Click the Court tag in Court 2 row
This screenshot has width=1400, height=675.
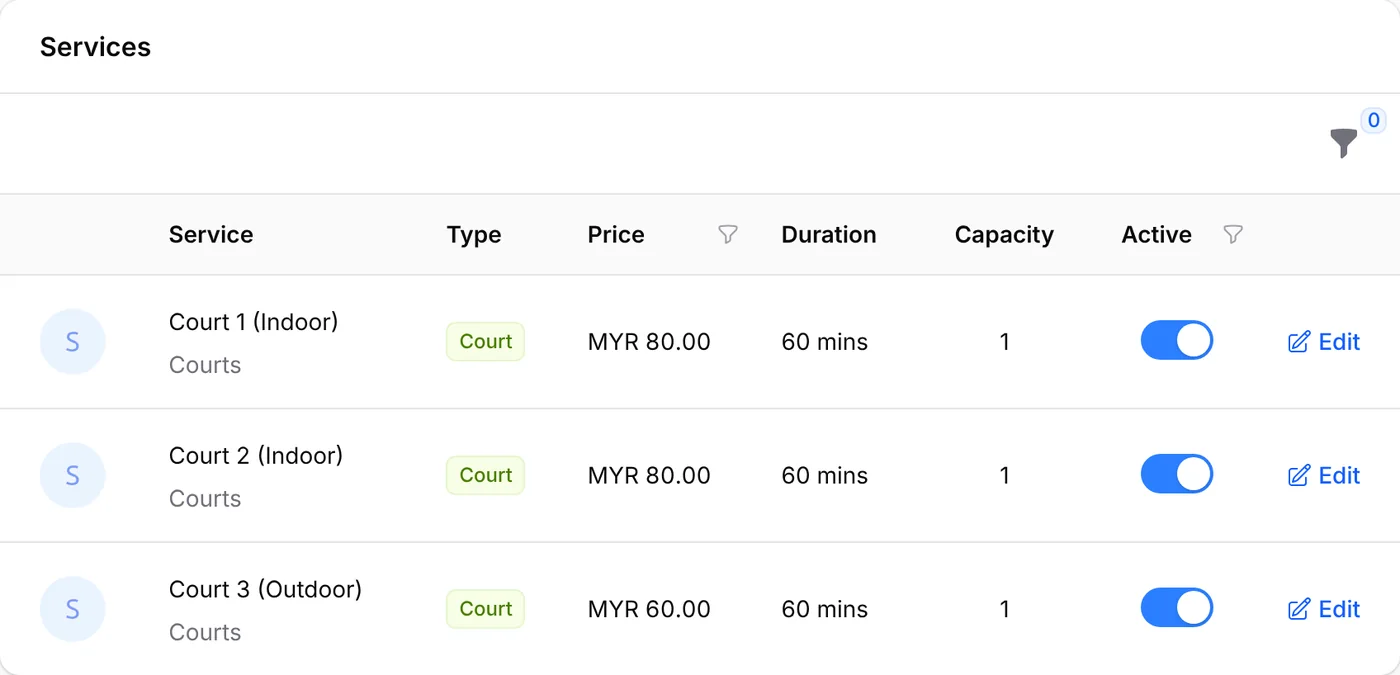coord(485,476)
